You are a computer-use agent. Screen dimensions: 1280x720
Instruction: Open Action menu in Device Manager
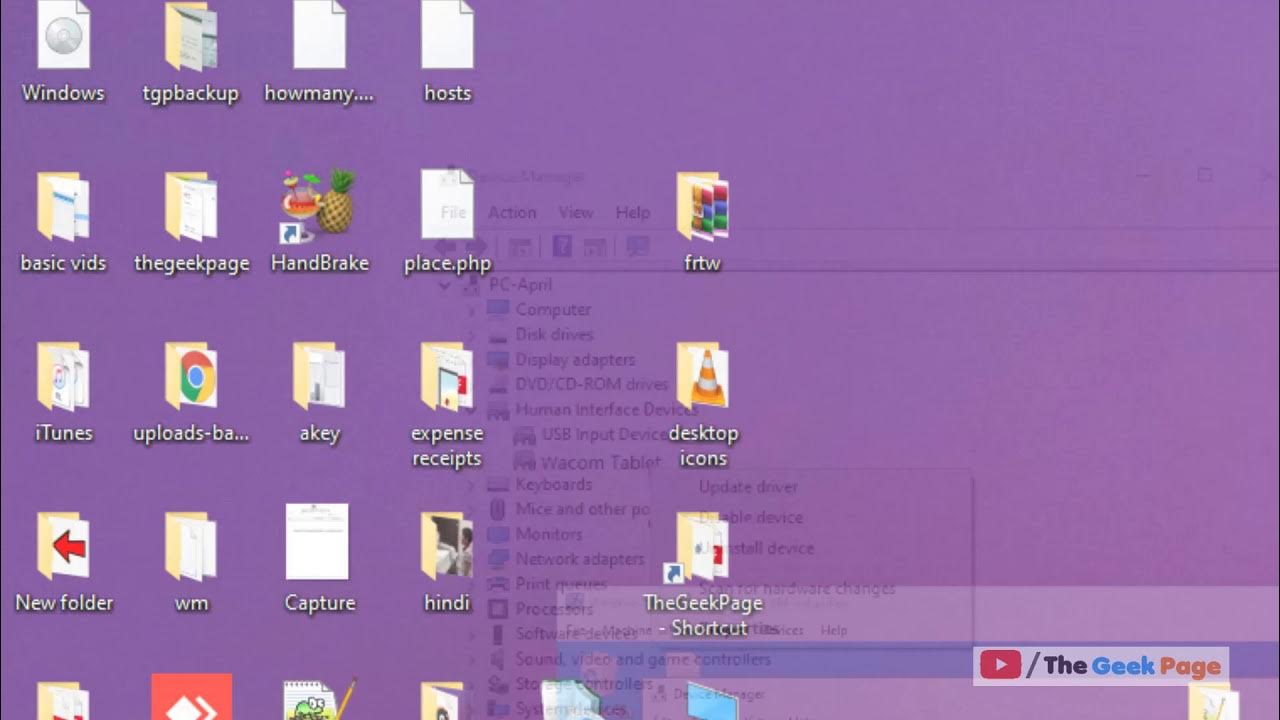tap(512, 212)
